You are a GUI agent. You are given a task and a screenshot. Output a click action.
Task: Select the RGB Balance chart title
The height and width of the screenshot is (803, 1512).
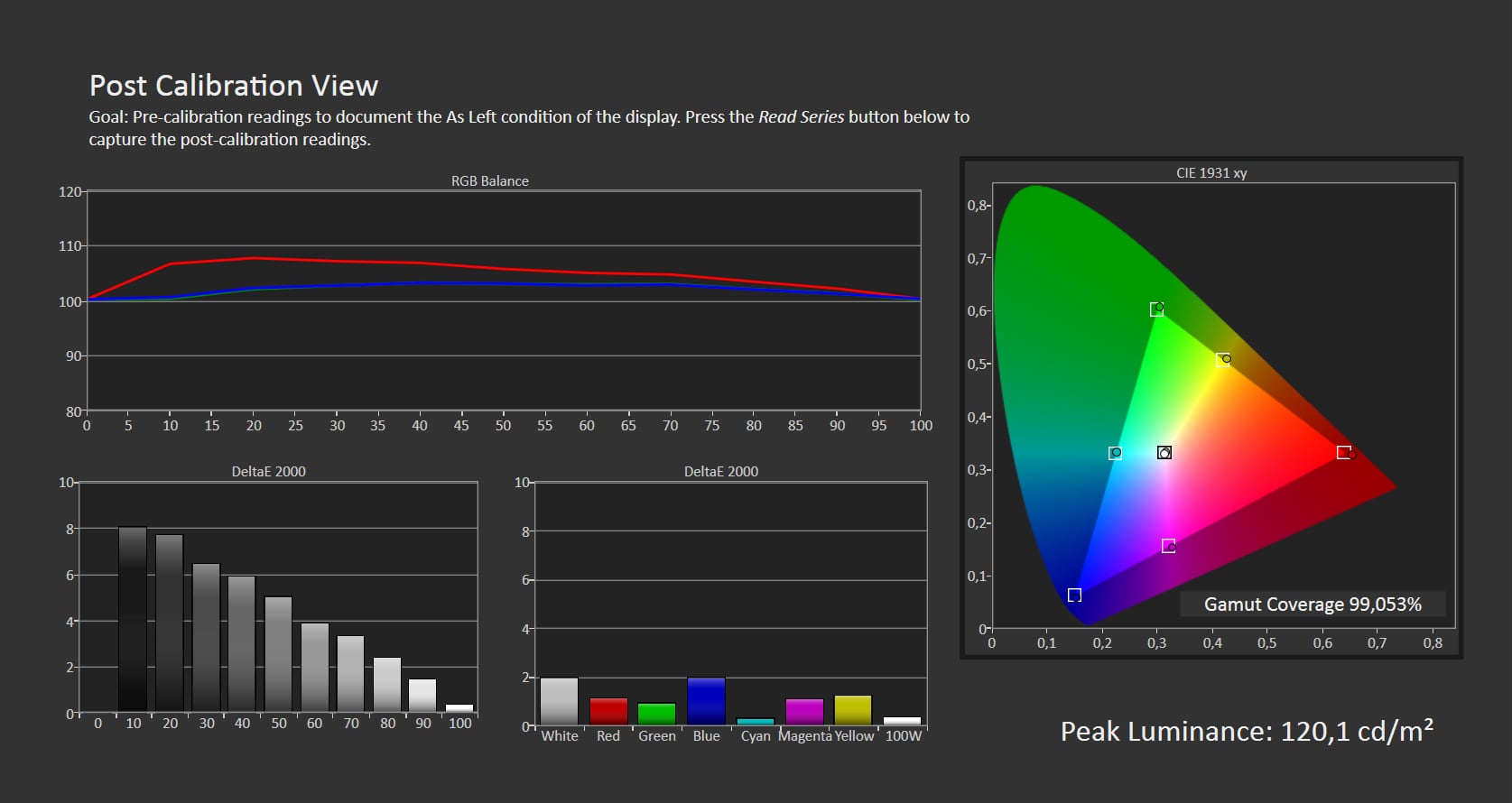(490, 180)
